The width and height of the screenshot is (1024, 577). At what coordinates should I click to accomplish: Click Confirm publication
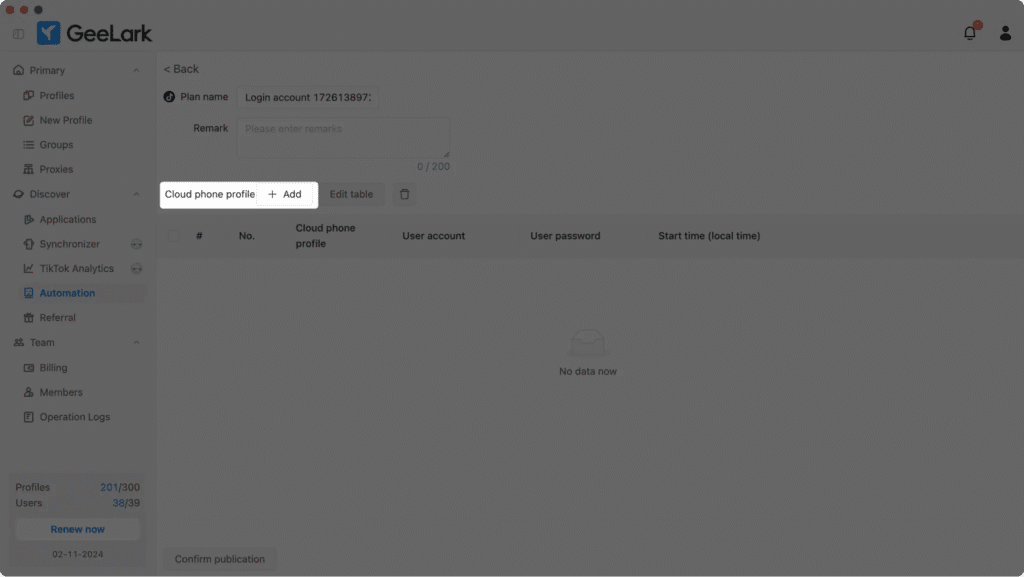220,559
